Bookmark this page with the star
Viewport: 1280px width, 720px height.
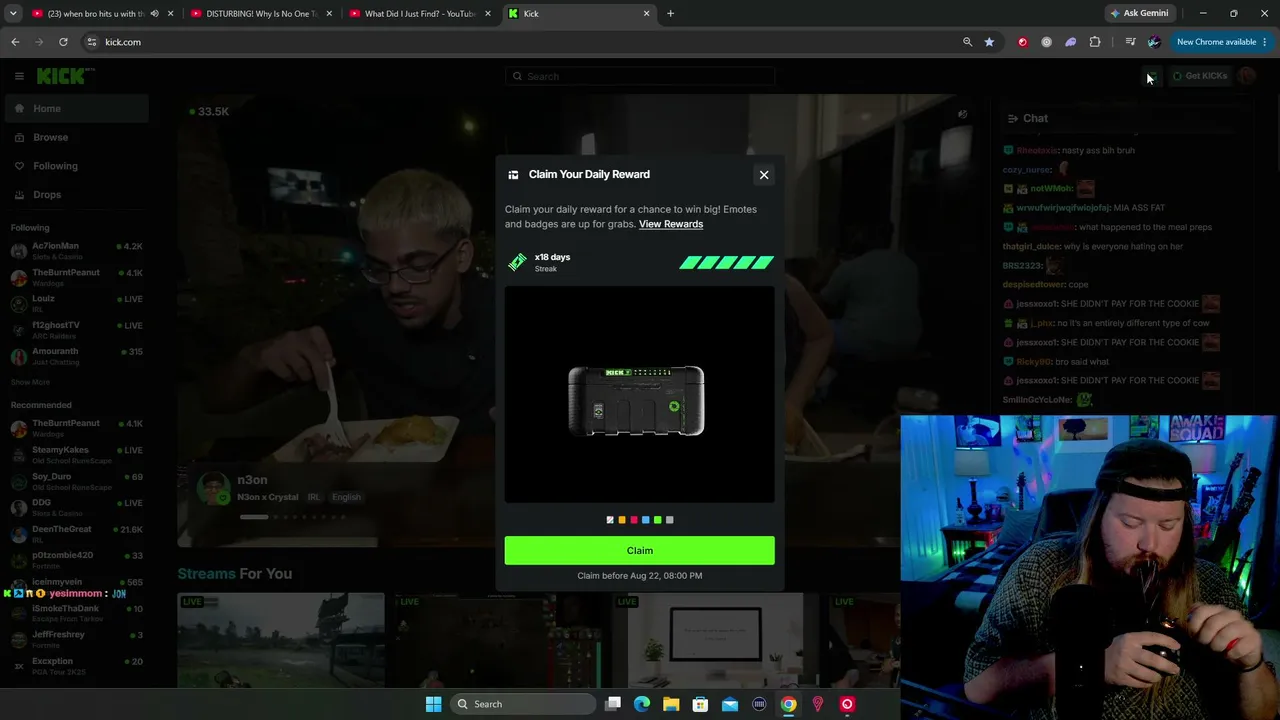click(x=989, y=42)
